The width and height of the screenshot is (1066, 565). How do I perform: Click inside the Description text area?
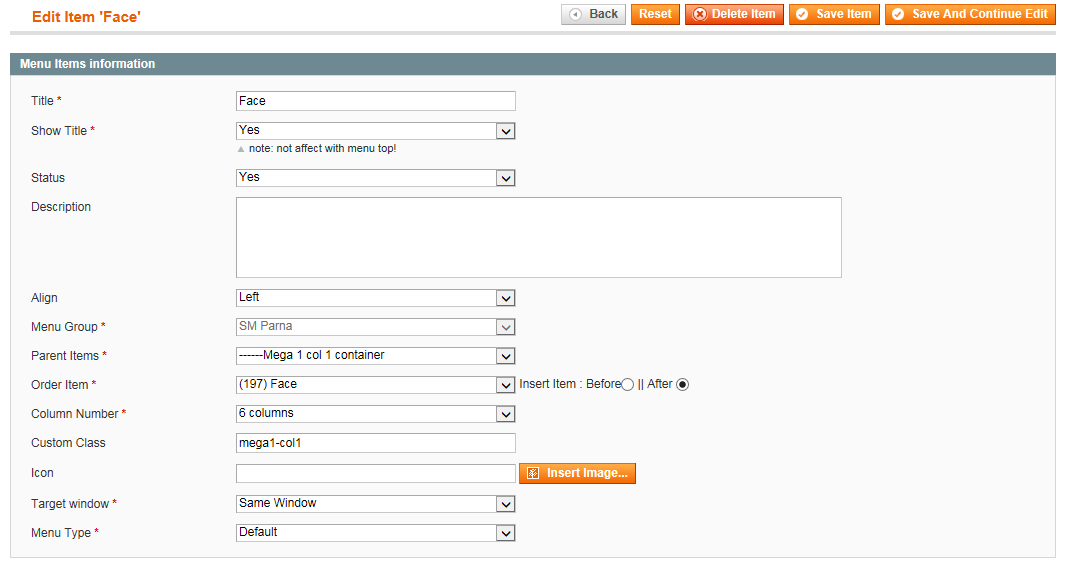point(538,237)
